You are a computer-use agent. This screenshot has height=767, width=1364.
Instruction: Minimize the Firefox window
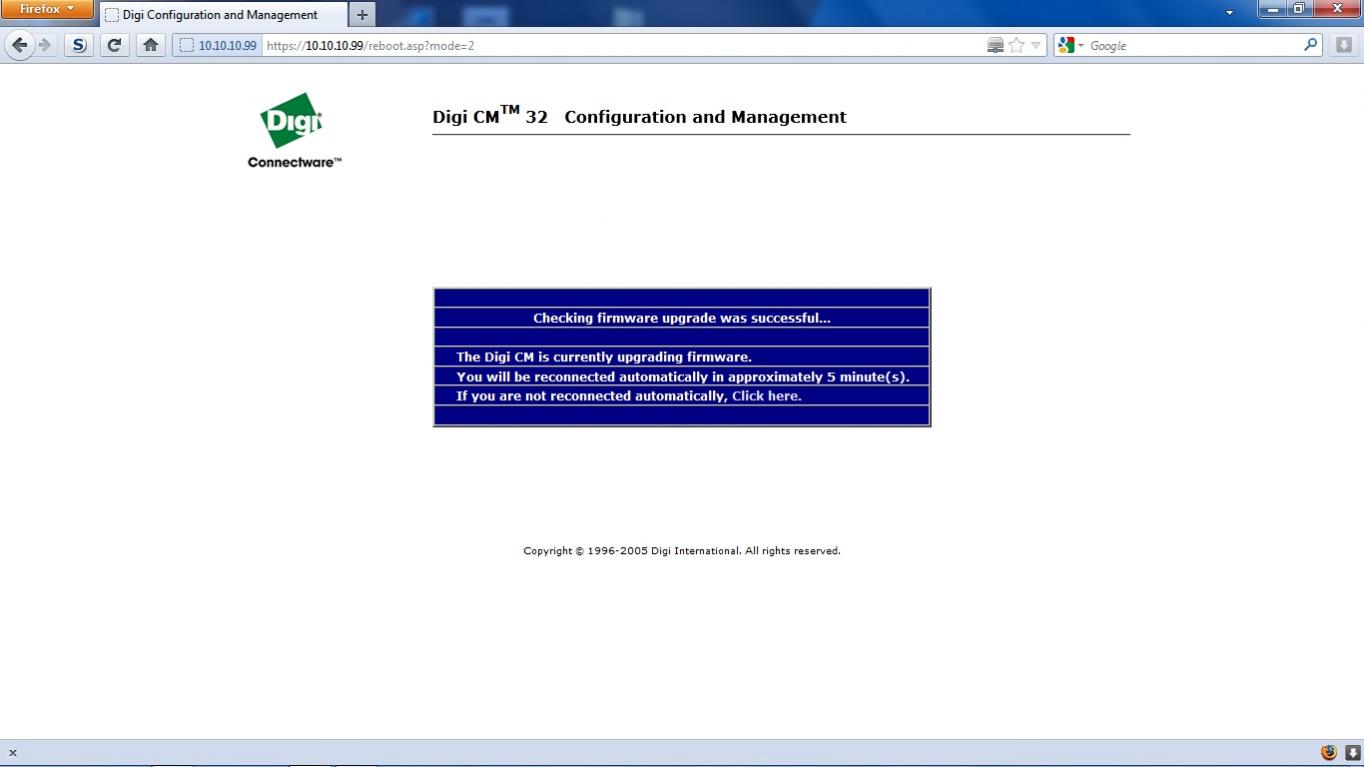[1273, 9]
